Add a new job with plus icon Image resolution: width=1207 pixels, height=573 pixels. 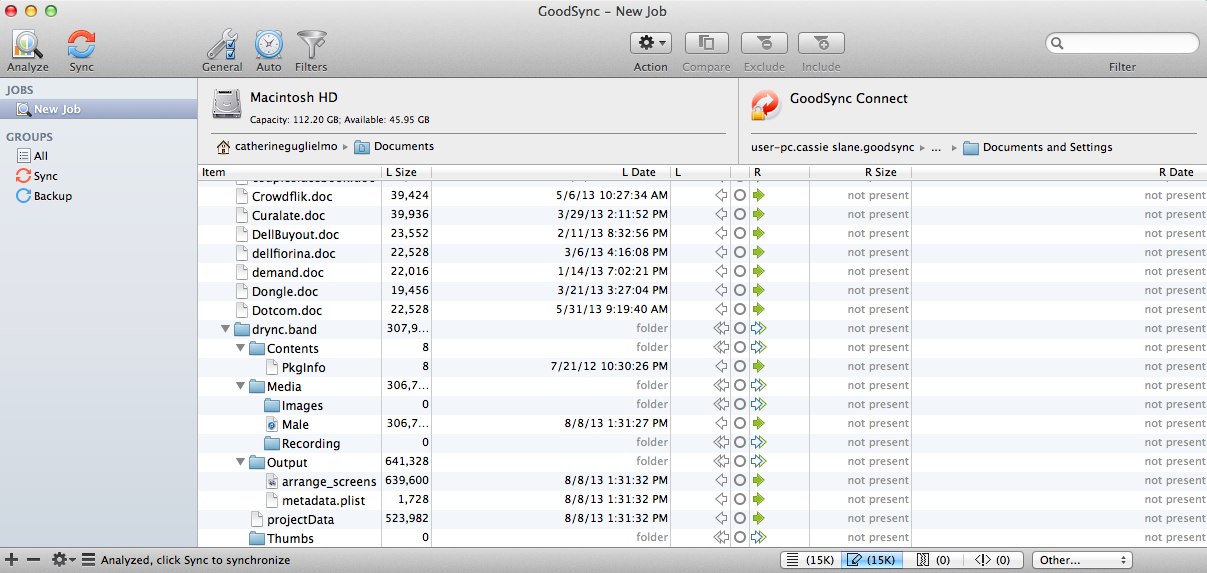click(x=11, y=560)
